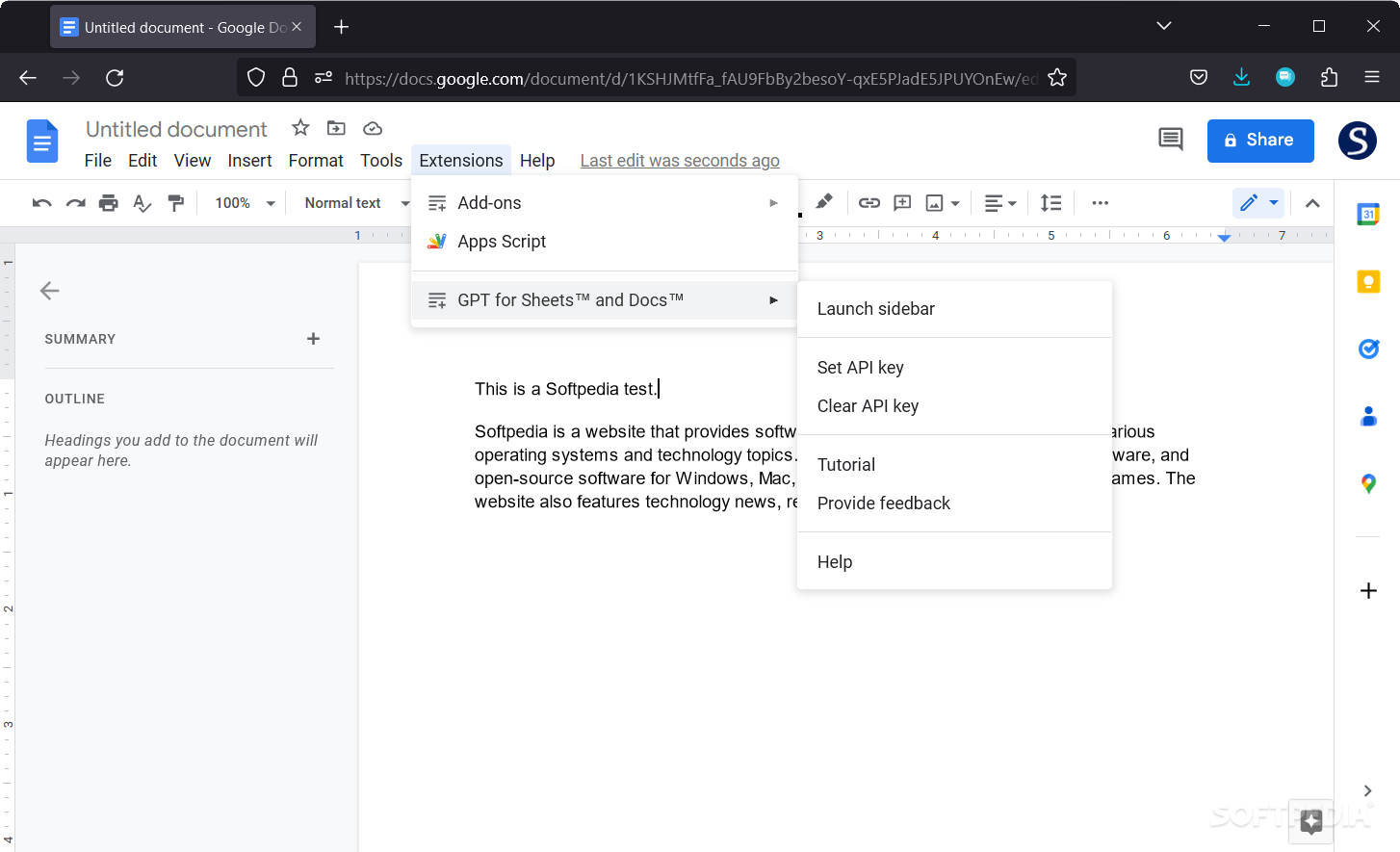
Task: Click the Undo icon in toolbar
Action: pos(41,203)
